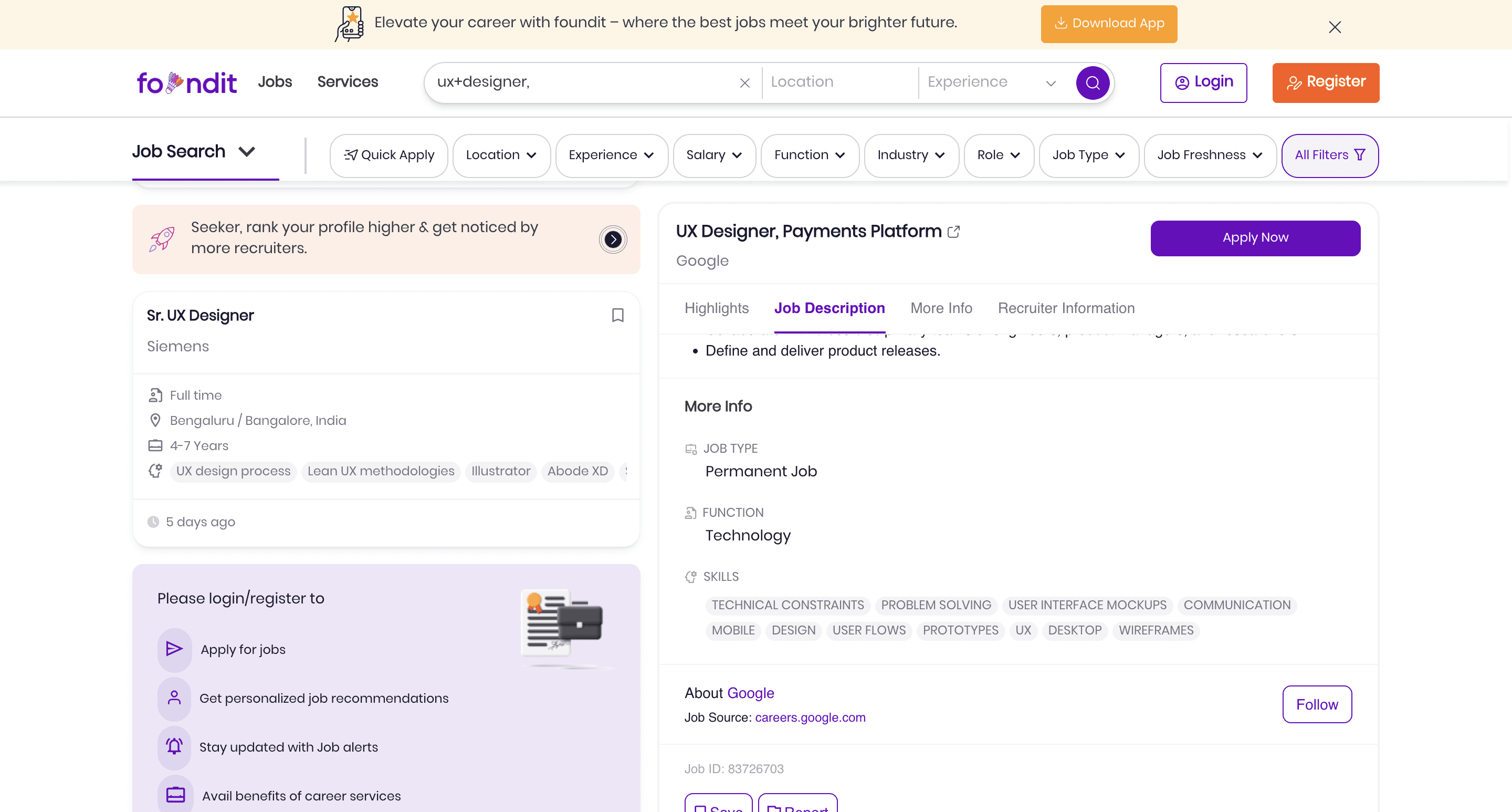Open All Filters panel
This screenshot has height=812, width=1512.
point(1330,155)
